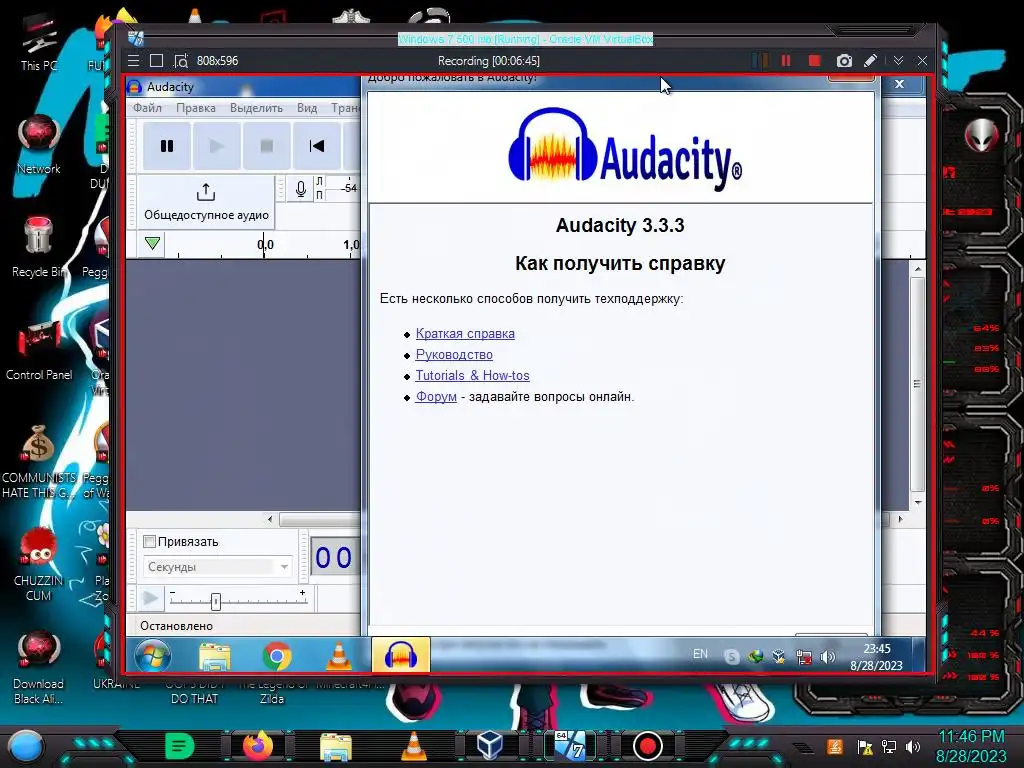
Task: Open the Control Panel desktop icon
Action: click(39, 351)
